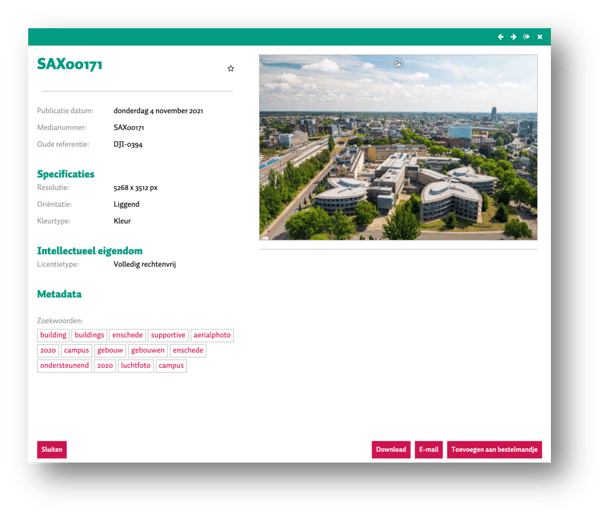Click the E-mail button
This screenshot has width=608, height=519.
428,450
